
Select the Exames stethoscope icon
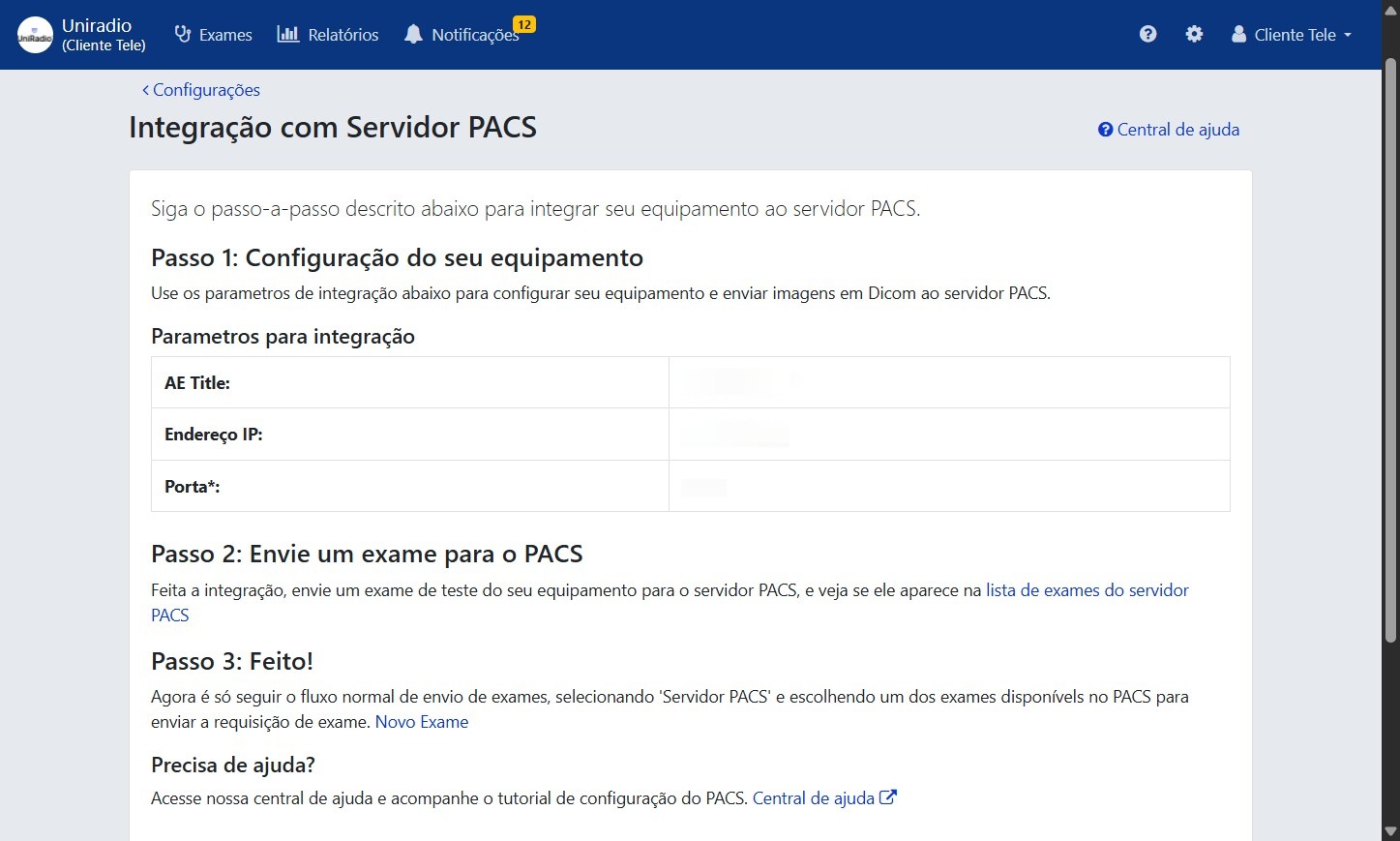coord(181,34)
